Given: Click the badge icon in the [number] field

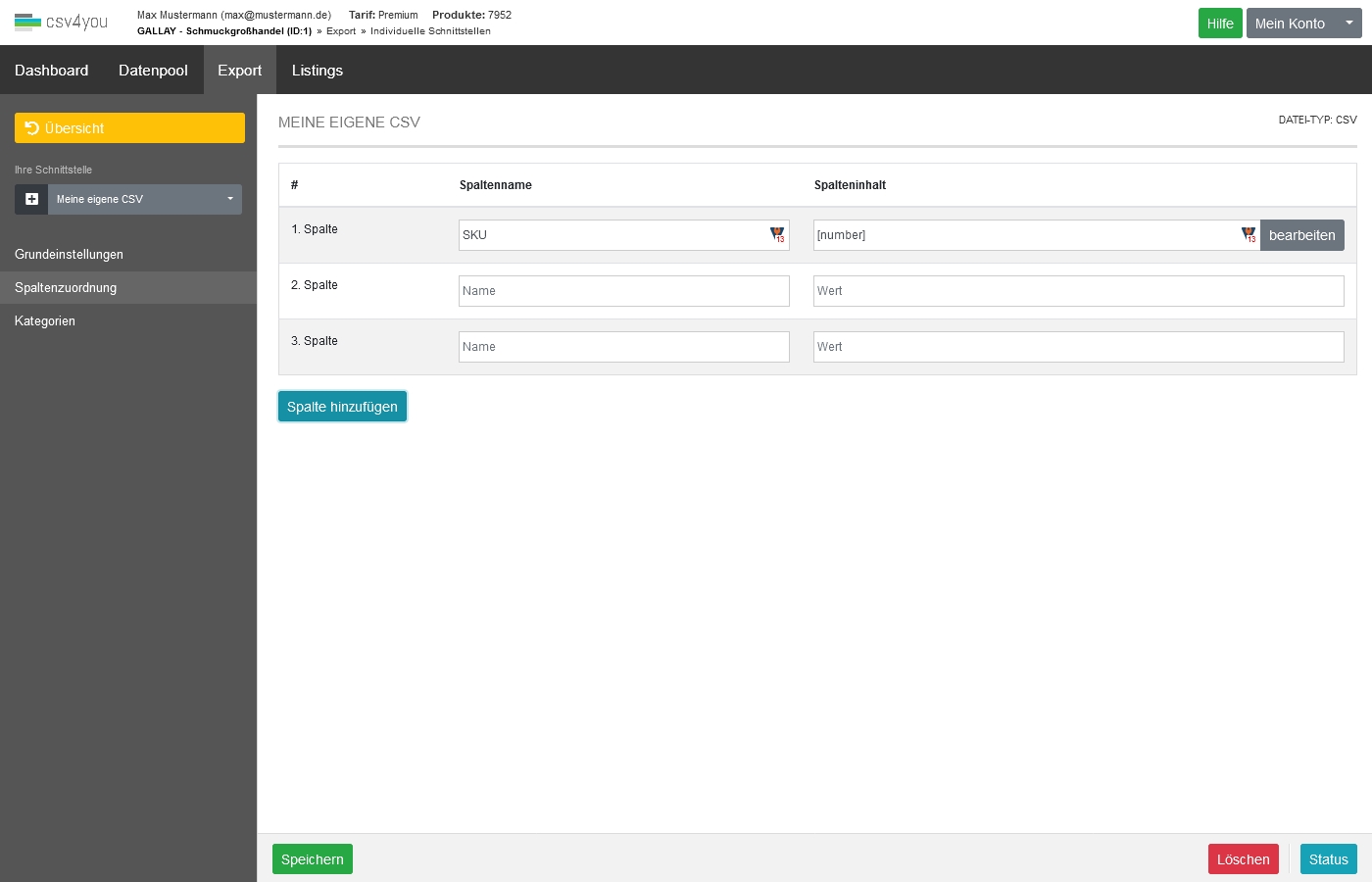Looking at the screenshot, I should (1249, 235).
